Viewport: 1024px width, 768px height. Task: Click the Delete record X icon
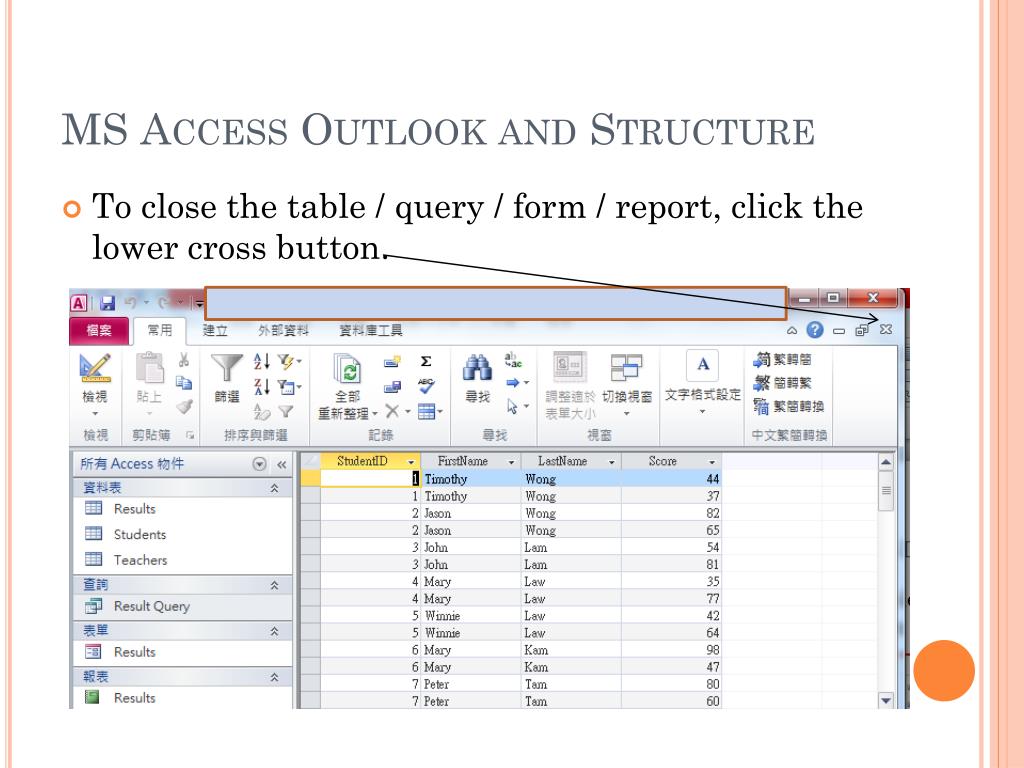pos(392,411)
